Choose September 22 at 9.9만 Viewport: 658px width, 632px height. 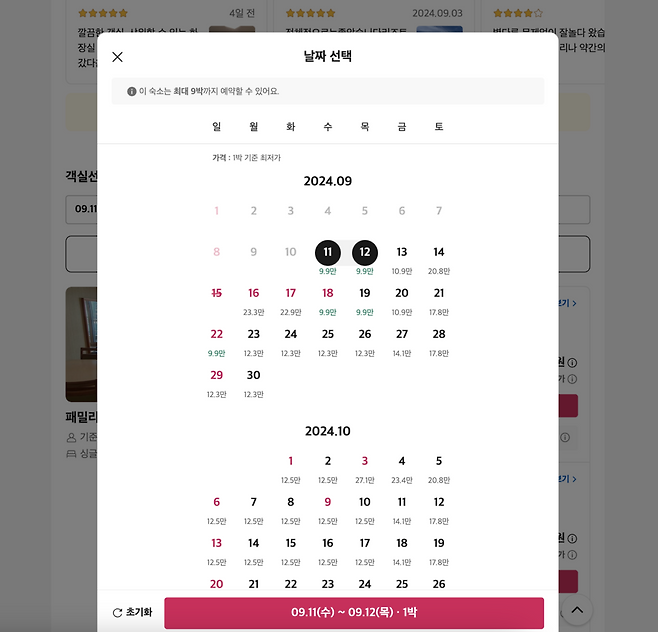[x=217, y=341]
